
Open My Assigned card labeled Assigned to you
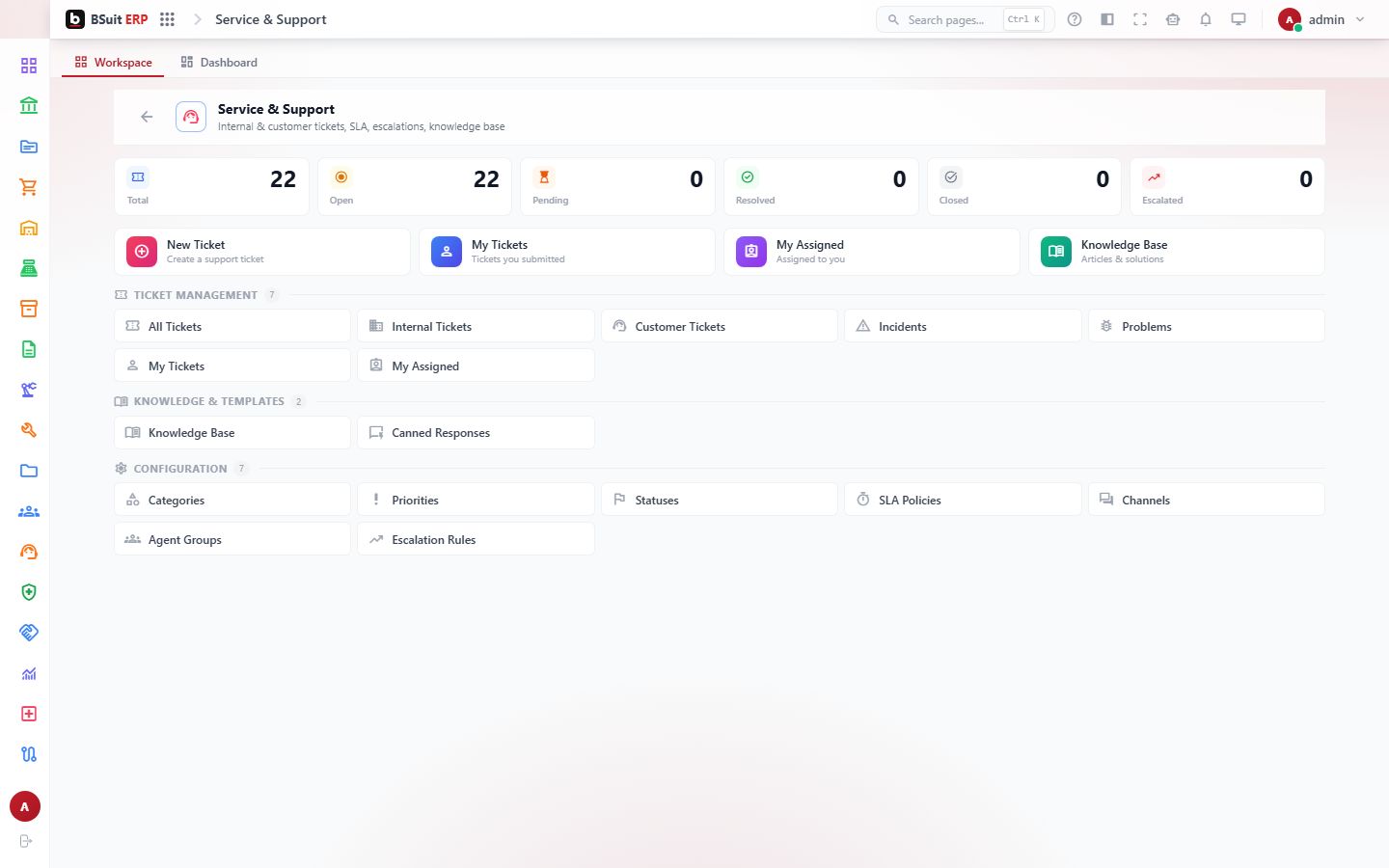(872, 252)
